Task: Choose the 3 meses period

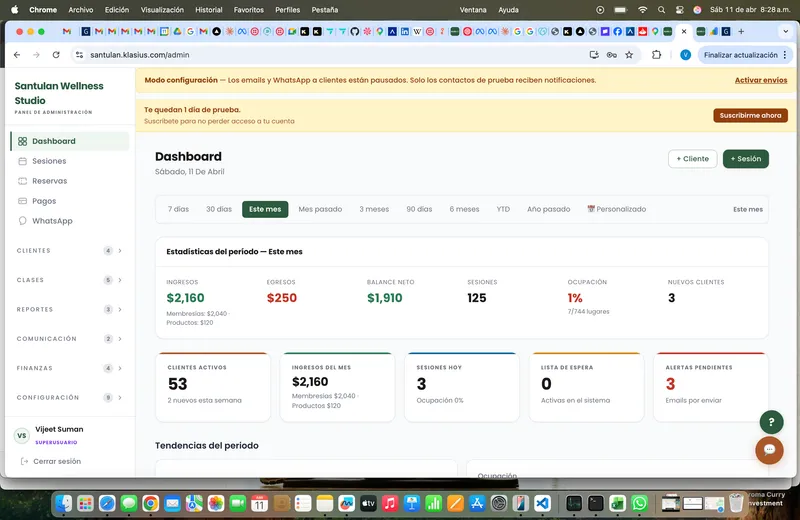Action: coord(374,209)
